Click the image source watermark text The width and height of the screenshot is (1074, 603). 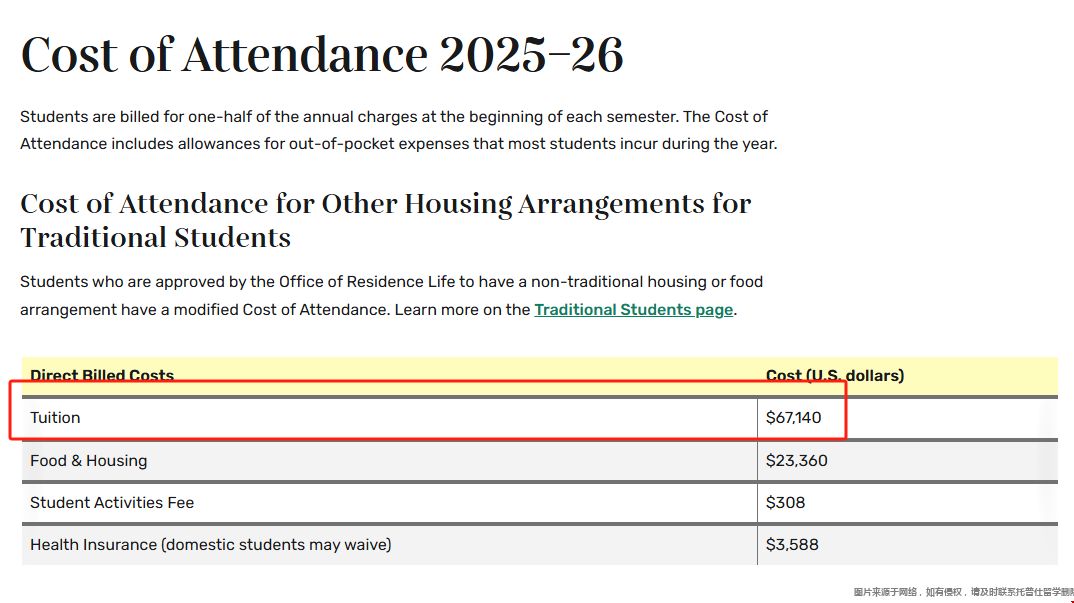[960, 592]
